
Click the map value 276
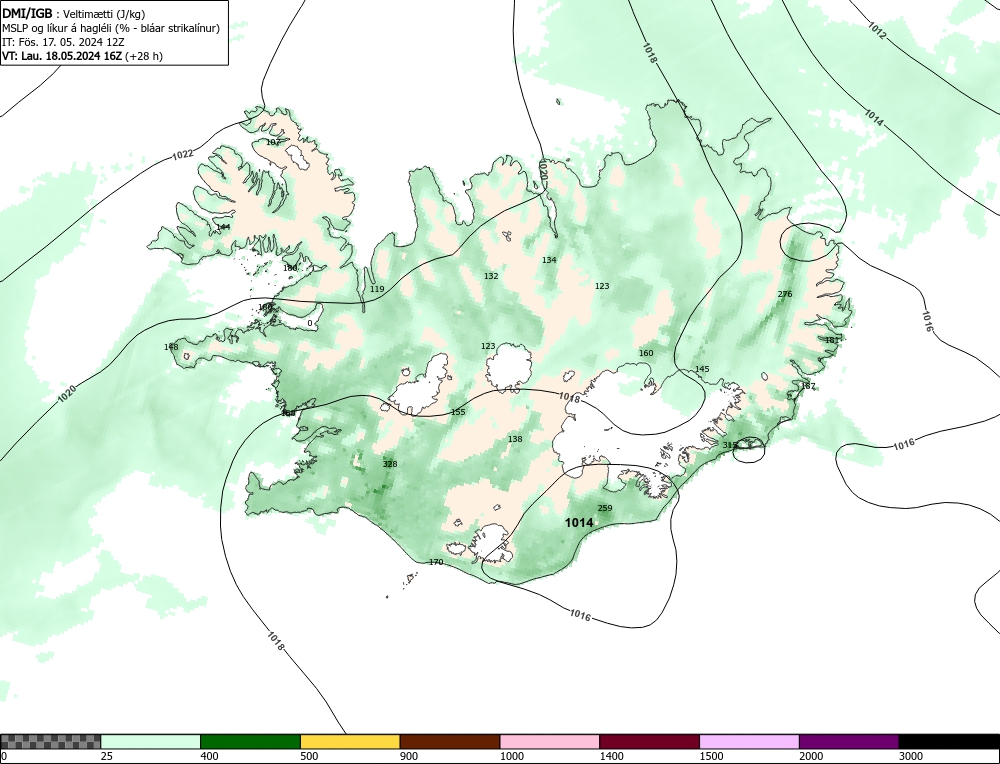tap(785, 294)
